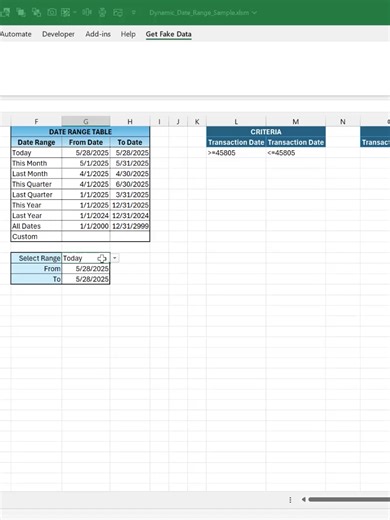The width and height of the screenshot is (390, 520).
Task: Click the 5/1/2025 From Date cell
Action: pos(86,163)
